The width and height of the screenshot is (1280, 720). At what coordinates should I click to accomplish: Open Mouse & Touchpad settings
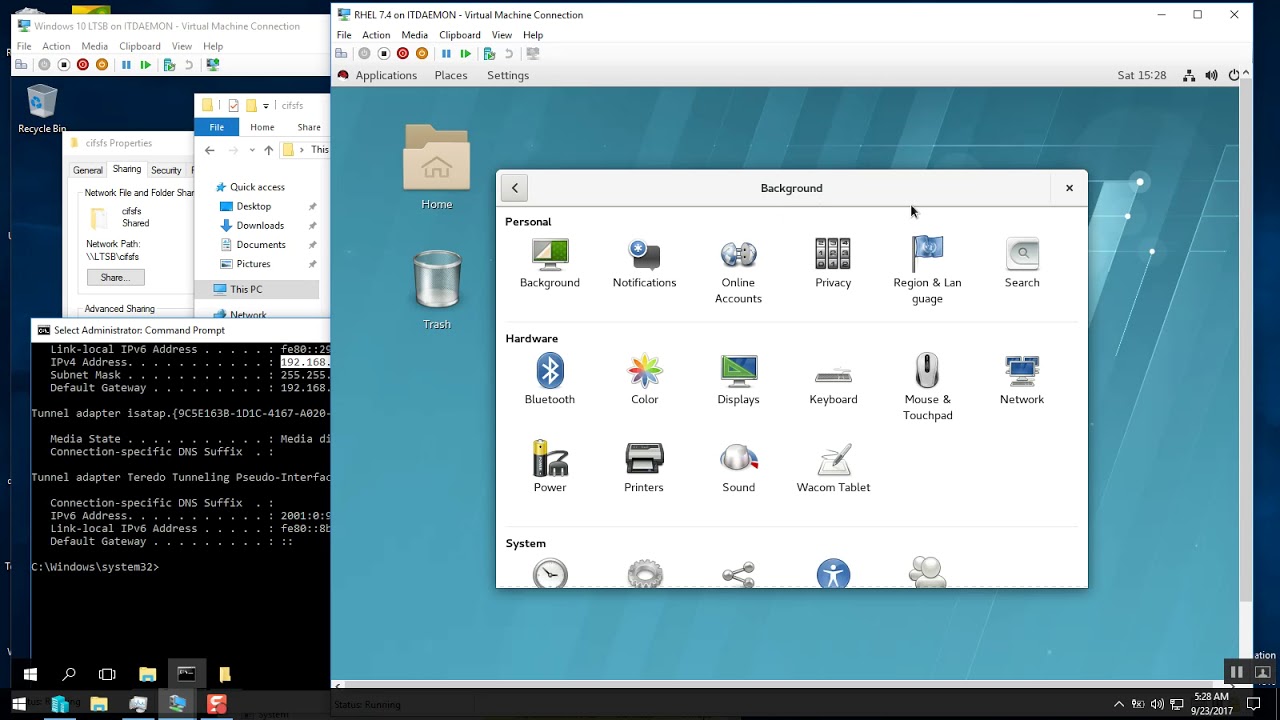pos(927,388)
